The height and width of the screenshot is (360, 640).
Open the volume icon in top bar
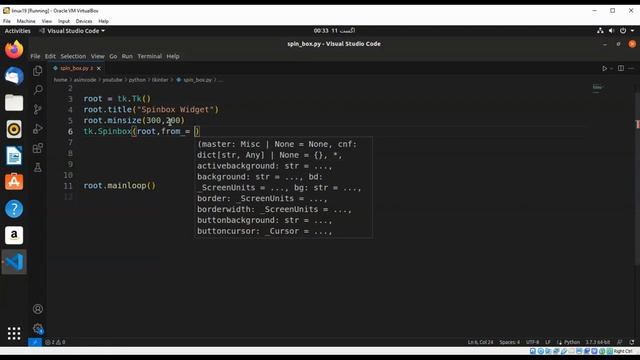pyautogui.click(x=611, y=31)
